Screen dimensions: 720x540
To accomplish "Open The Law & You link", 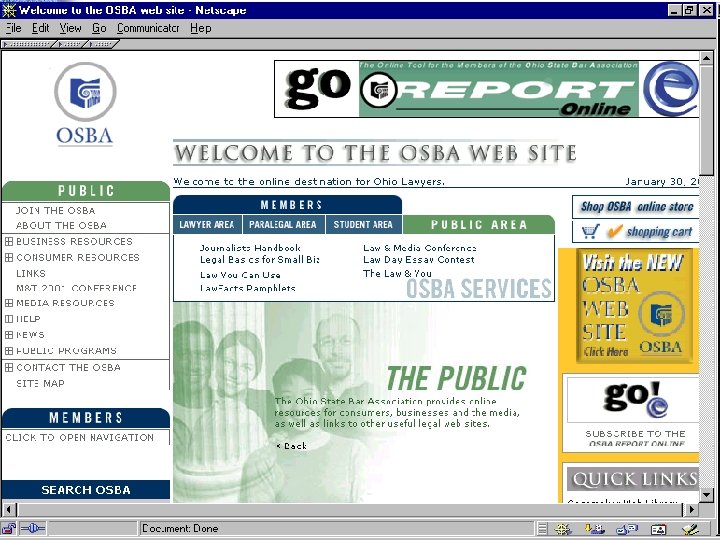I will pos(397,274).
